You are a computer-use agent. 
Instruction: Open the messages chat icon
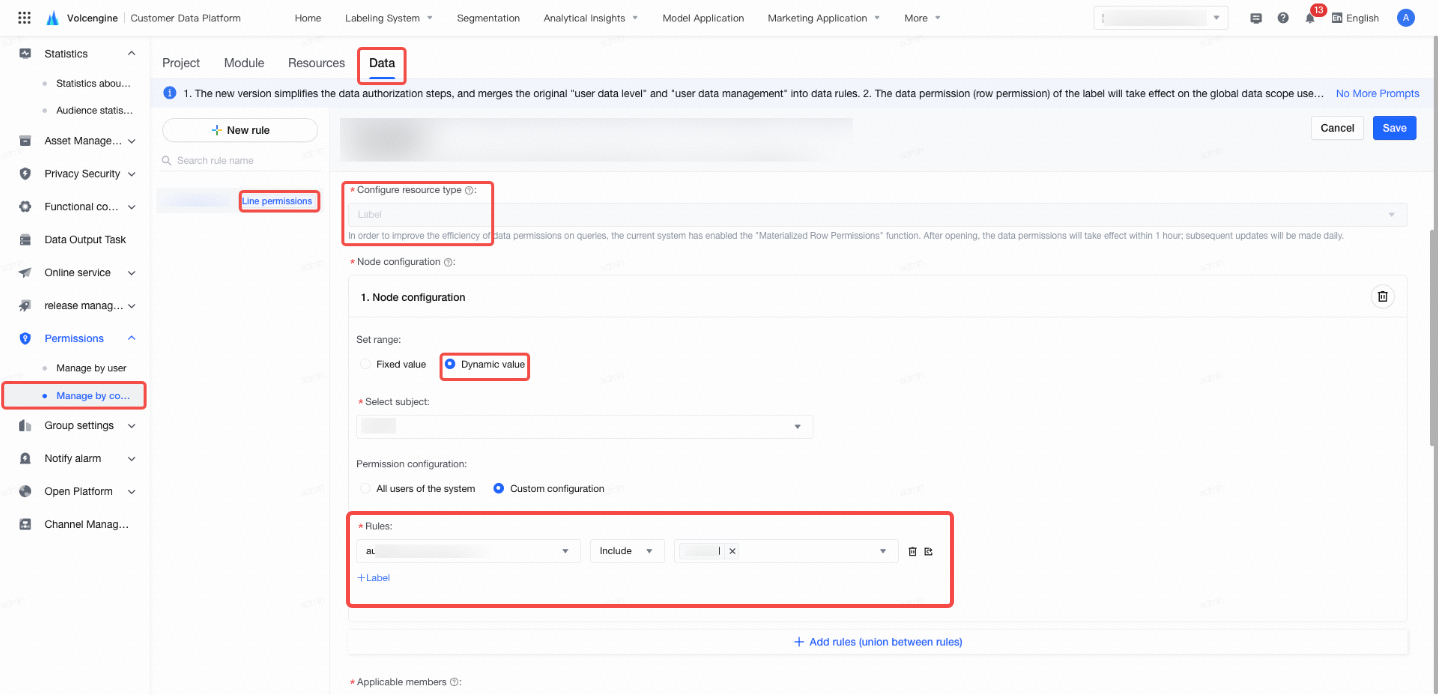[x=1256, y=18]
